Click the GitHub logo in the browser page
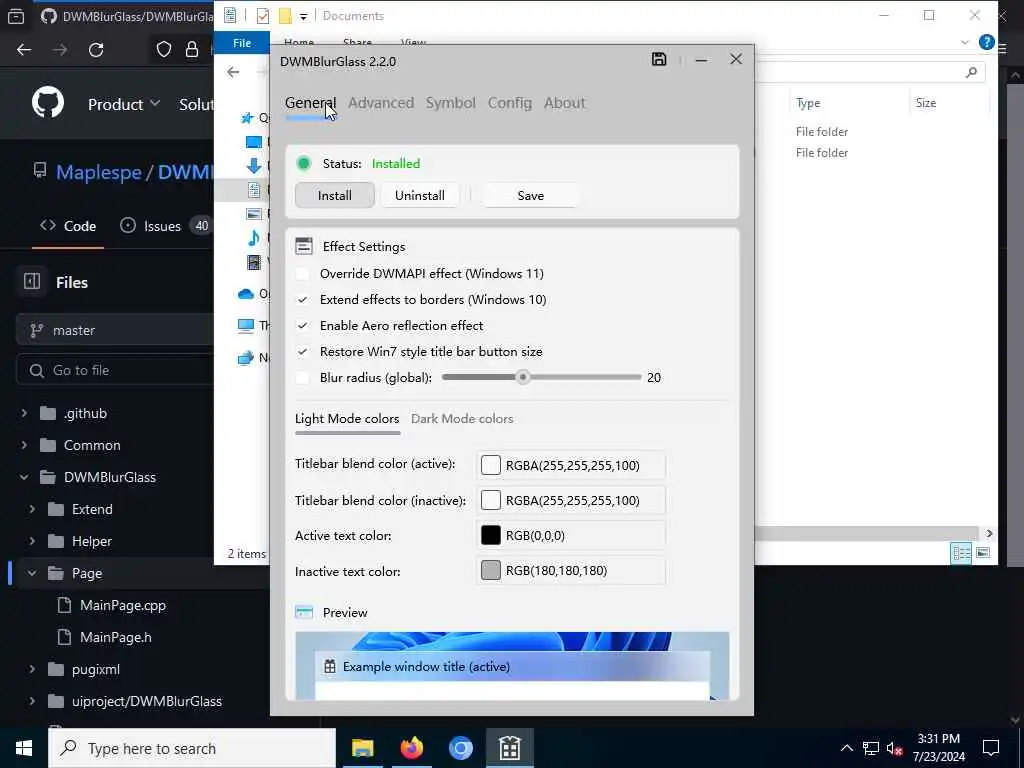The width and height of the screenshot is (1024, 768). [x=48, y=103]
